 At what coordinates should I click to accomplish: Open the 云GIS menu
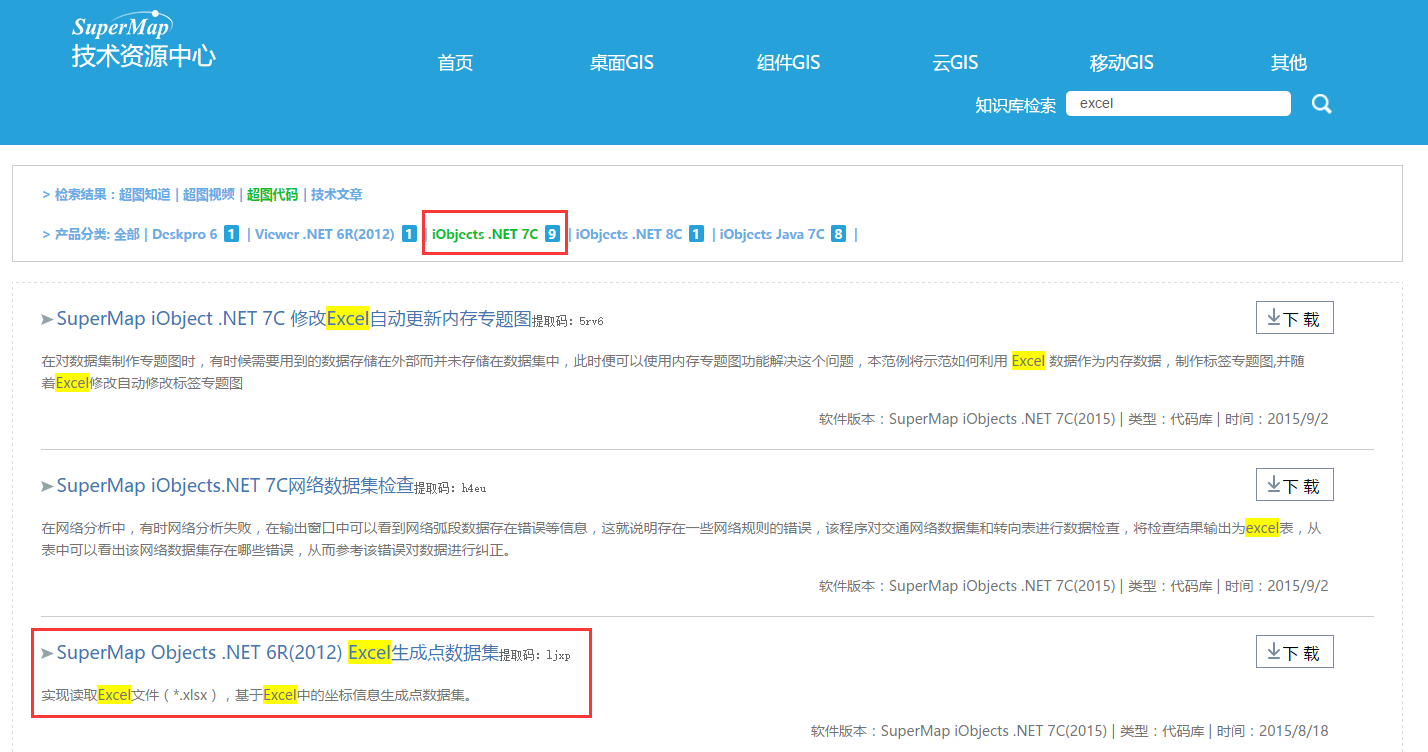click(955, 63)
